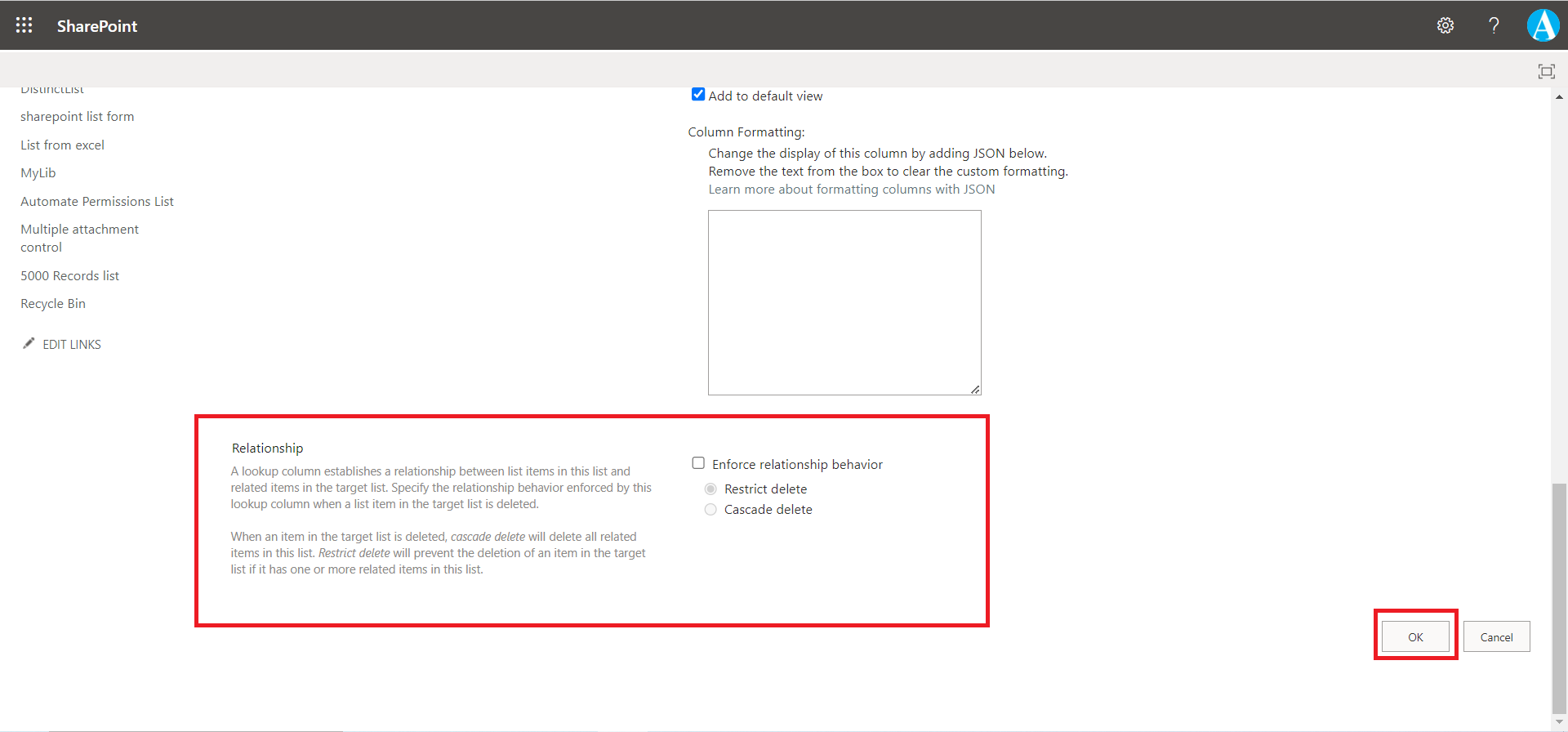Uncheck Add to default view checkbox

click(x=698, y=95)
